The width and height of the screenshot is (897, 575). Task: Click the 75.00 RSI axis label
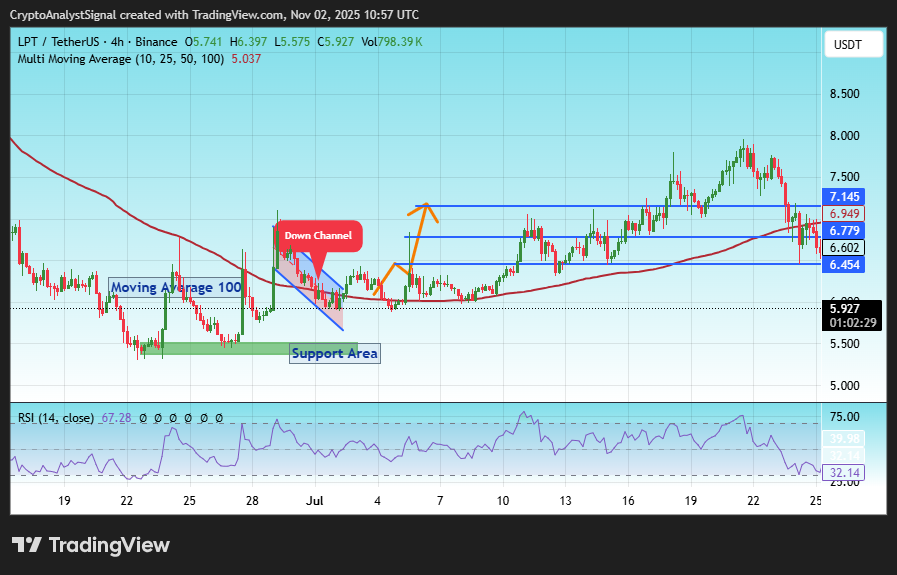click(x=845, y=417)
